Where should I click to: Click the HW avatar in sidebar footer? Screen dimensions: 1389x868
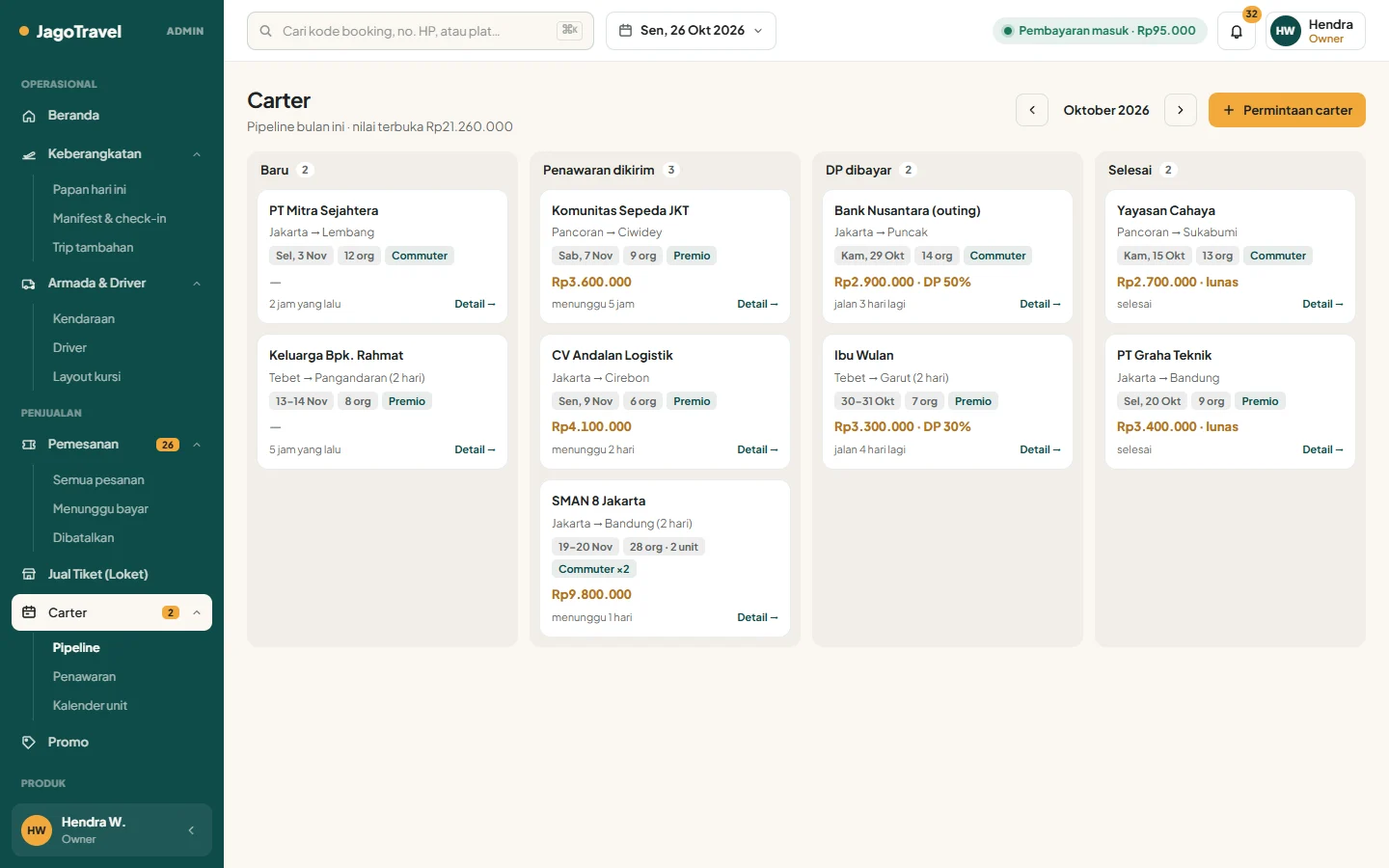coord(37,830)
